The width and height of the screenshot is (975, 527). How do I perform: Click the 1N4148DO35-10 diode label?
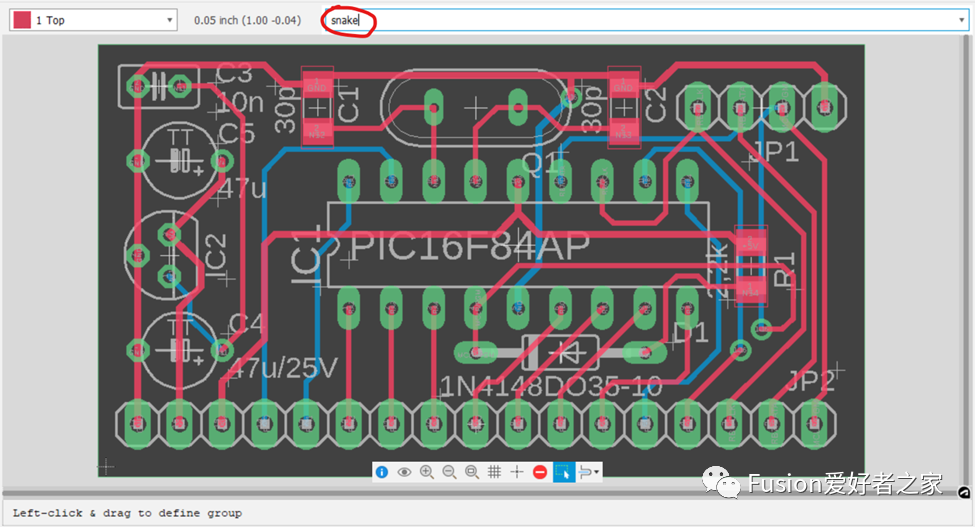551,387
